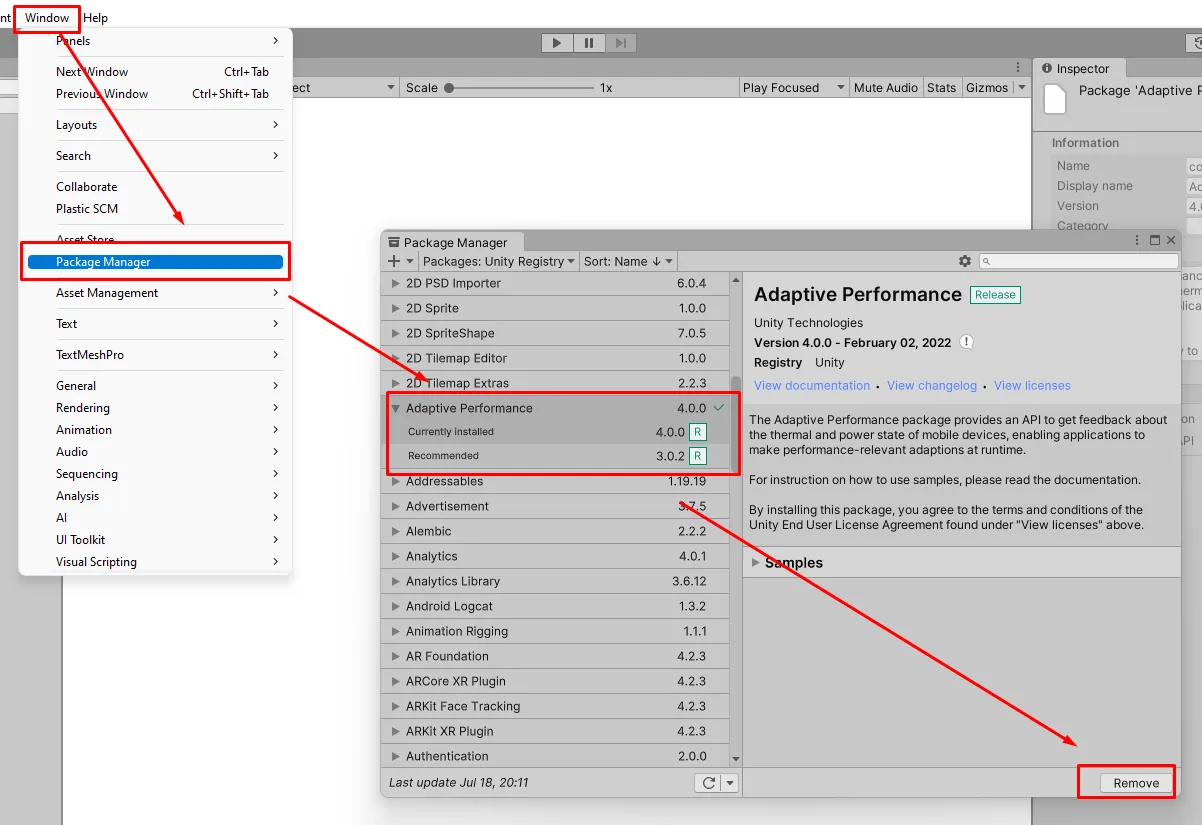Collapse the Adaptive Performance package entry
Viewport: 1202px width, 825px height.
point(396,408)
